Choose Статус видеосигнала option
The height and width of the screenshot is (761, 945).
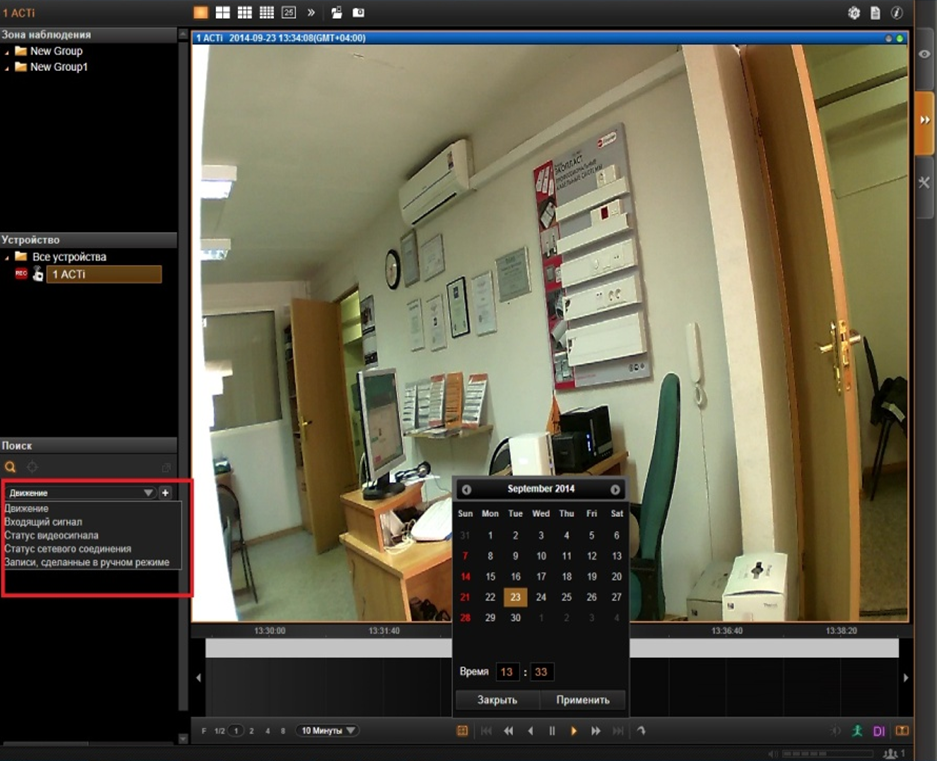tap(51, 535)
